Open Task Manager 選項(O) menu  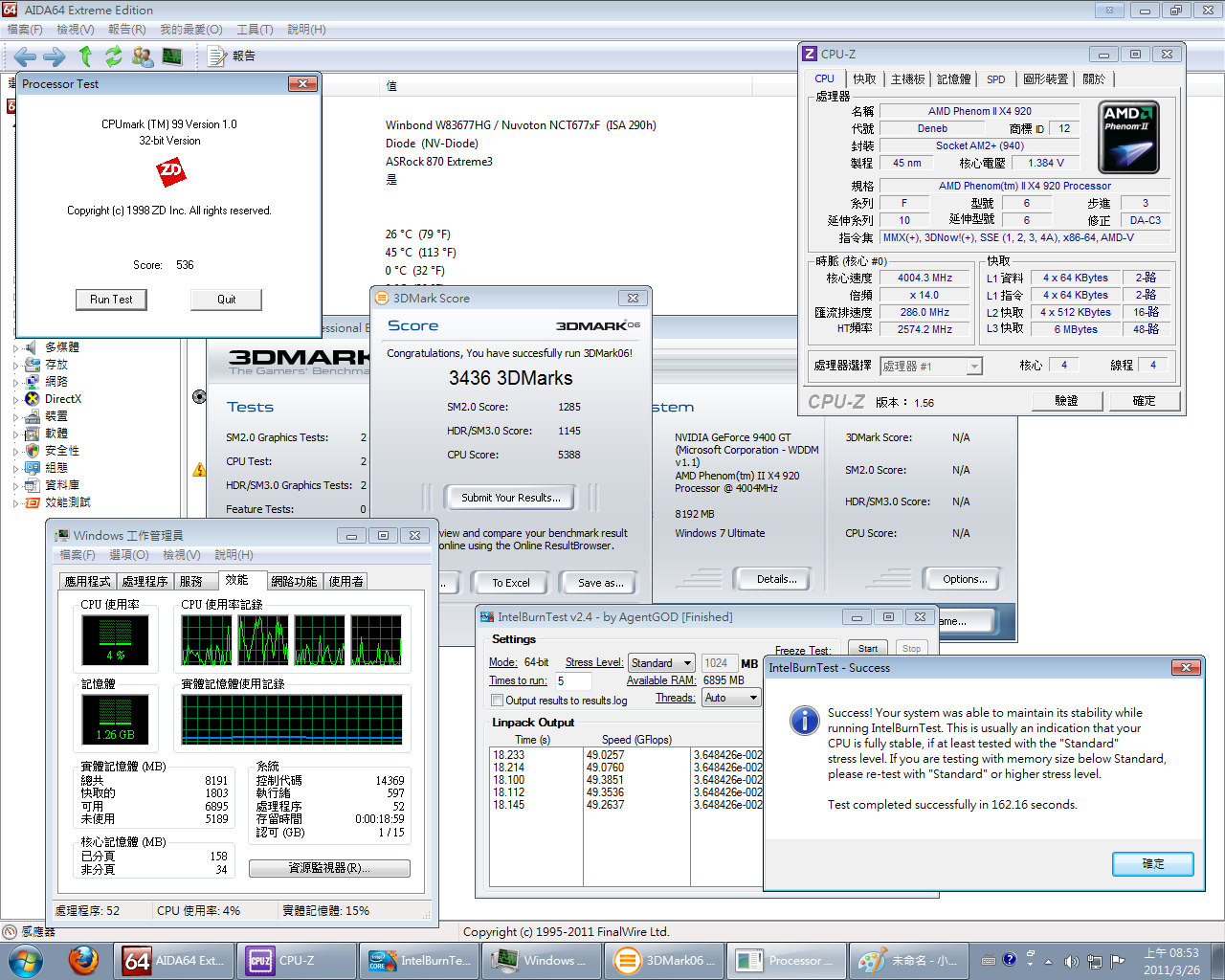coord(128,555)
